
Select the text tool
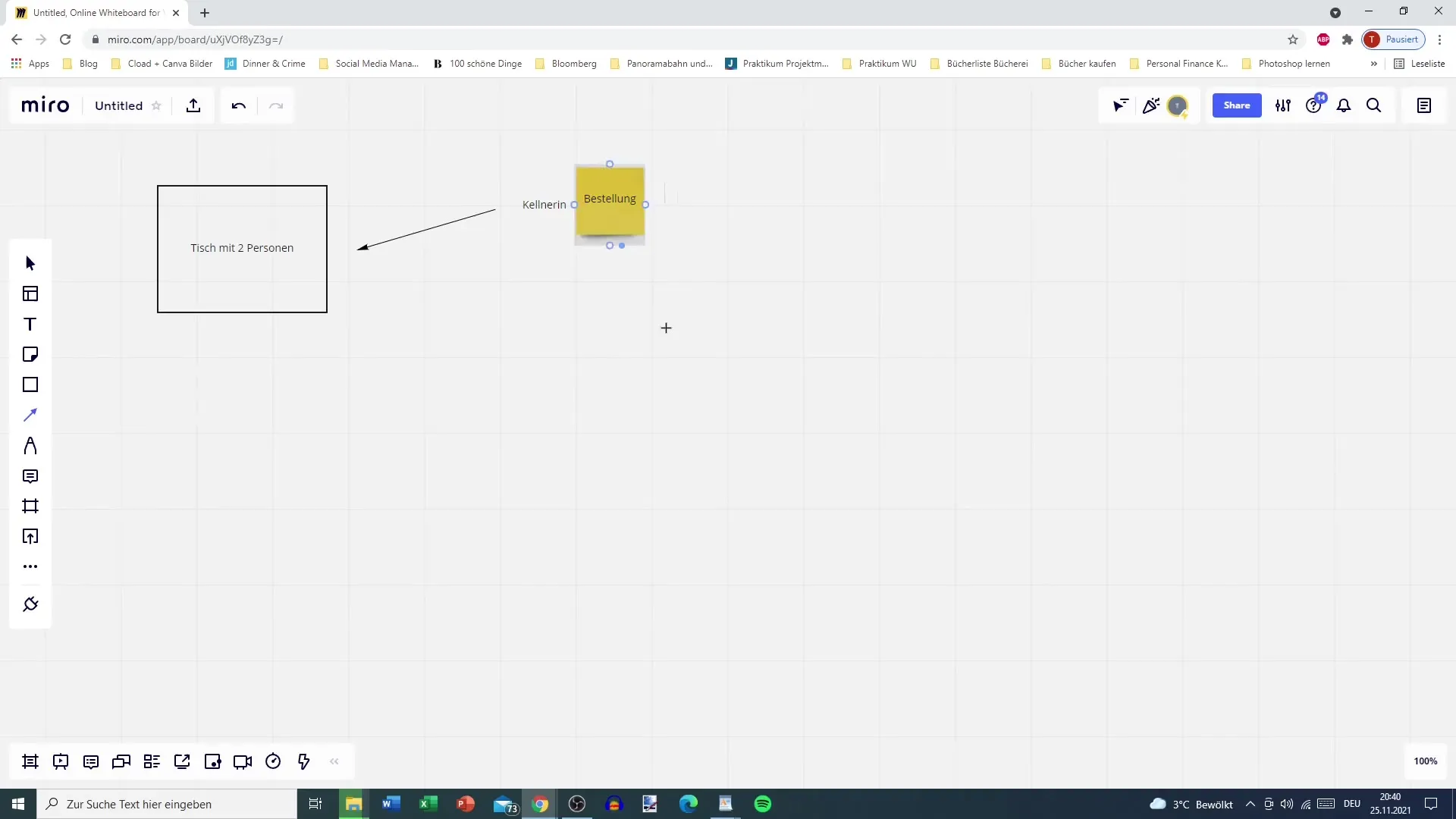pos(30,323)
